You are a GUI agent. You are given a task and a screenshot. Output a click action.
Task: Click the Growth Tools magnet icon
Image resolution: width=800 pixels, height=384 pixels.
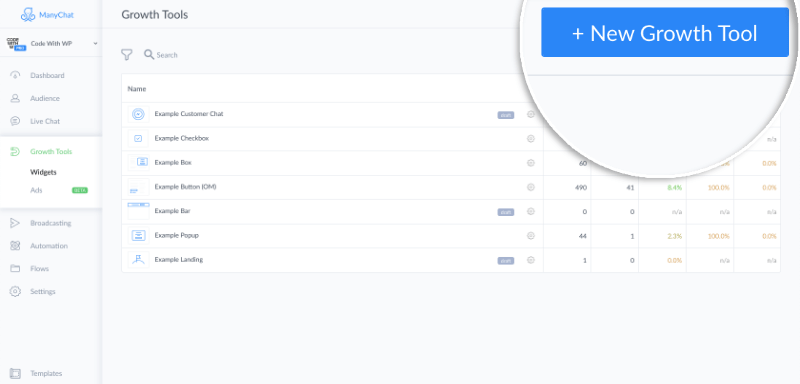15,151
